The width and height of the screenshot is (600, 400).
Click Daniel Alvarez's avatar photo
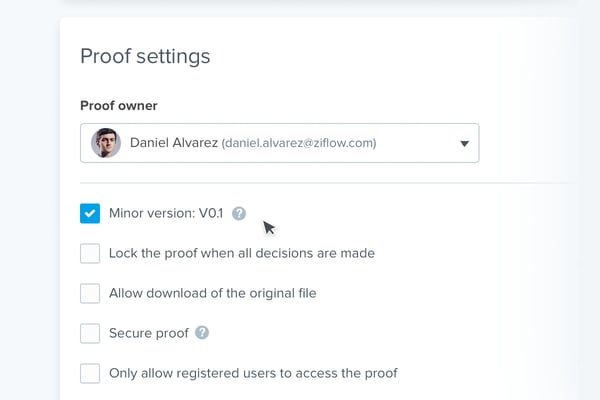pyautogui.click(x=106, y=143)
